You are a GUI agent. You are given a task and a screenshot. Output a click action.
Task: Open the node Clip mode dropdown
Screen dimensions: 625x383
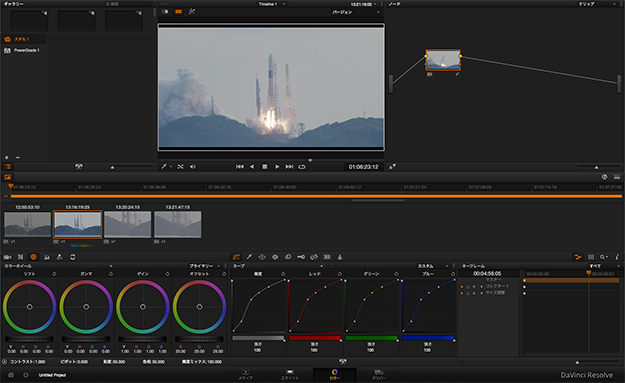[x=597, y=4]
